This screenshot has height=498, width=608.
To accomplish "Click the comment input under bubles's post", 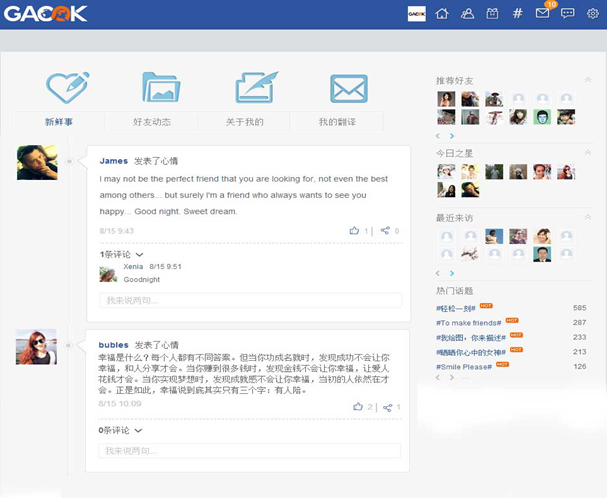I will [x=249, y=451].
